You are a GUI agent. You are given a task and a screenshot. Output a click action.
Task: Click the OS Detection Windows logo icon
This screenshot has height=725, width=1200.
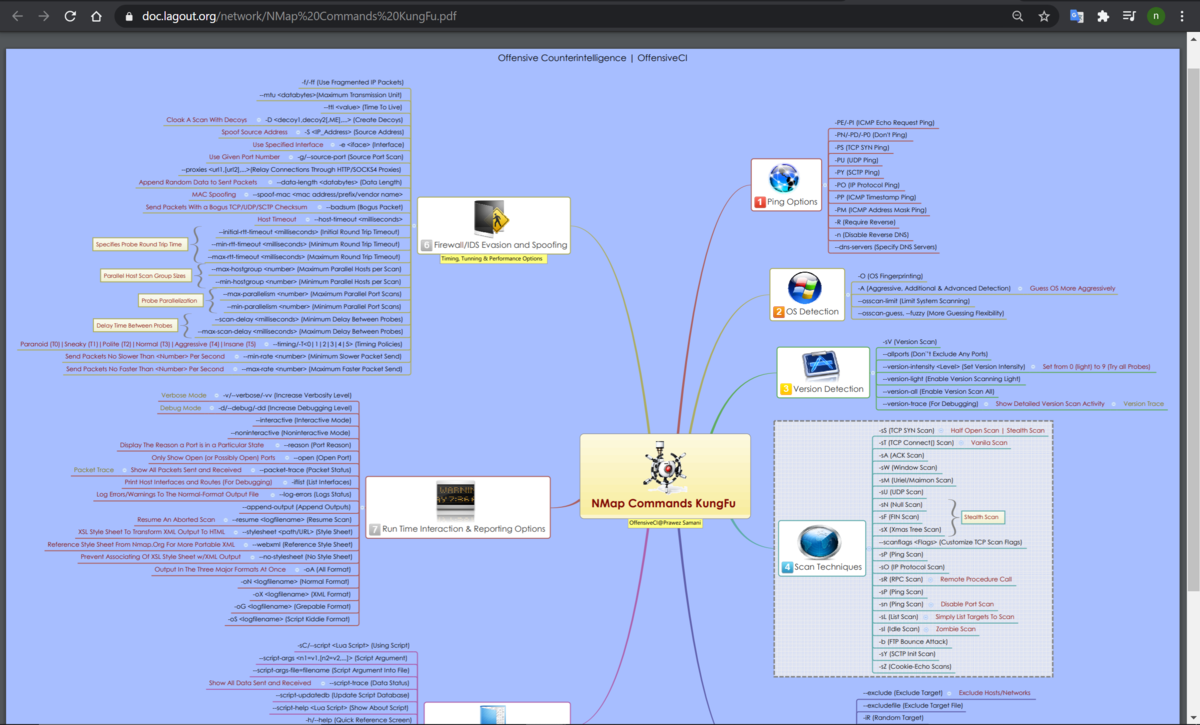click(x=804, y=287)
